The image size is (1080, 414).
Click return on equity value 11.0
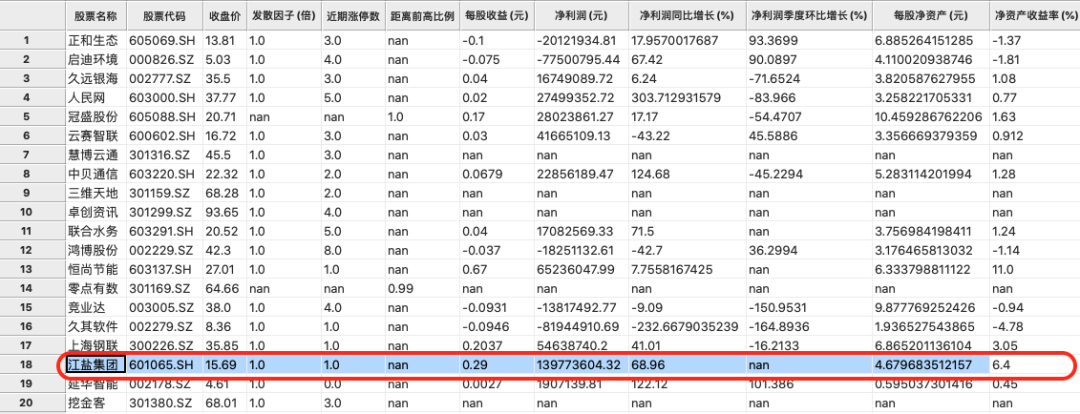click(1035, 268)
